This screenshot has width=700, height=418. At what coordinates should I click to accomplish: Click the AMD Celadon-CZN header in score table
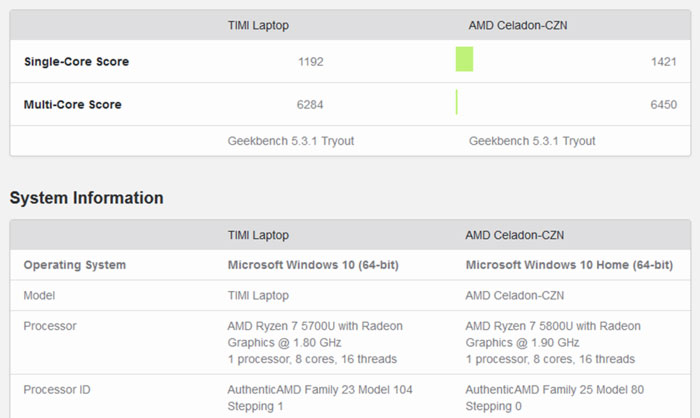click(x=518, y=25)
